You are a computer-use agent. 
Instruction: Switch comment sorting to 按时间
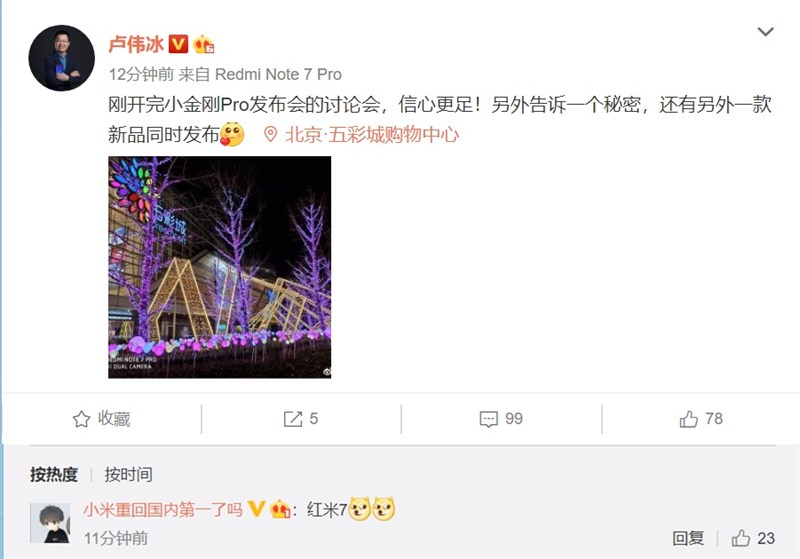point(129,474)
